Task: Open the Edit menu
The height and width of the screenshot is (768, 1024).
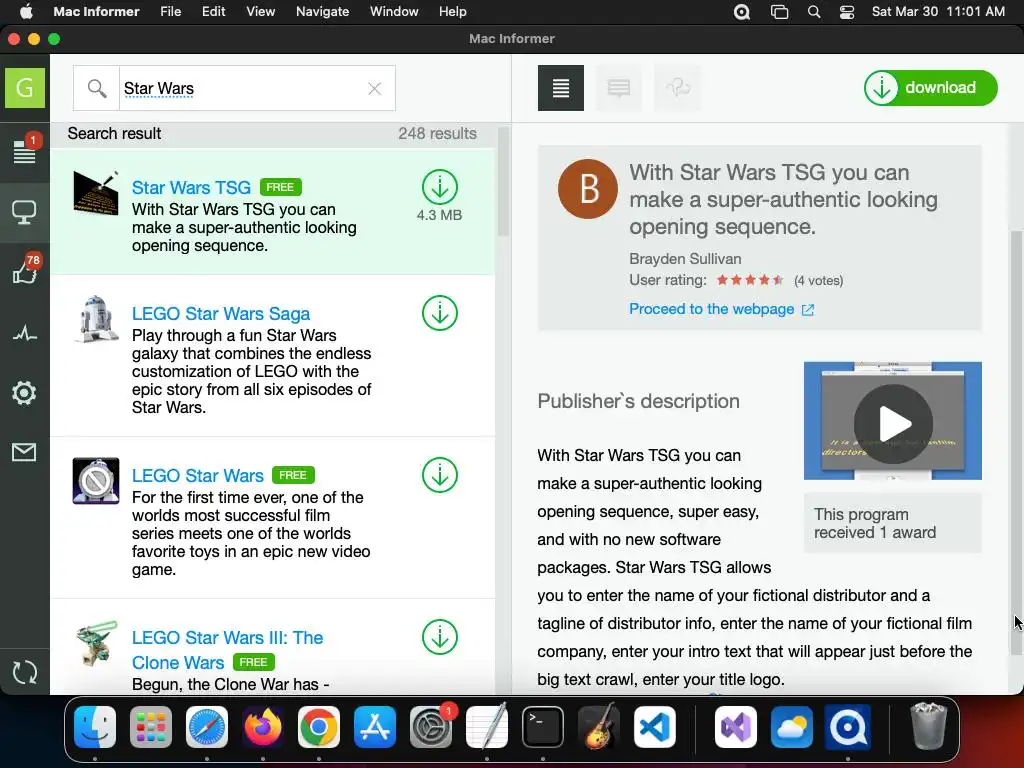Action: point(214,12)
